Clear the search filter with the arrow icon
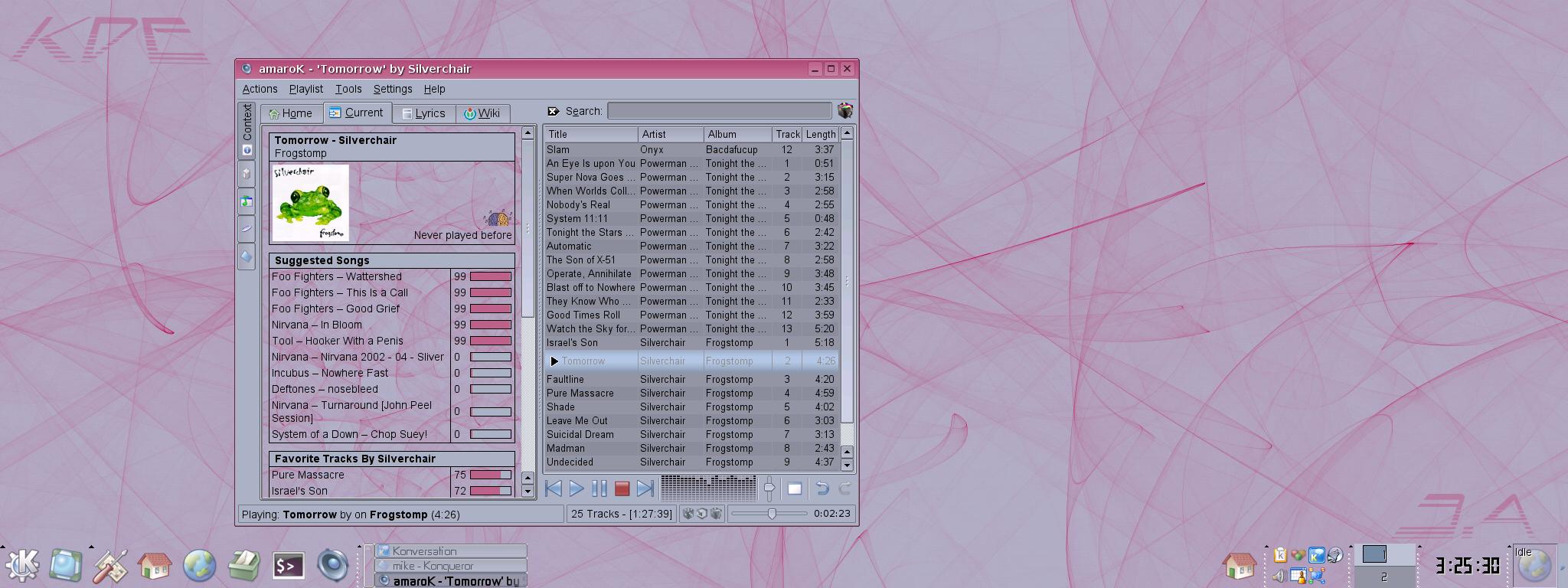 point(554,111)
